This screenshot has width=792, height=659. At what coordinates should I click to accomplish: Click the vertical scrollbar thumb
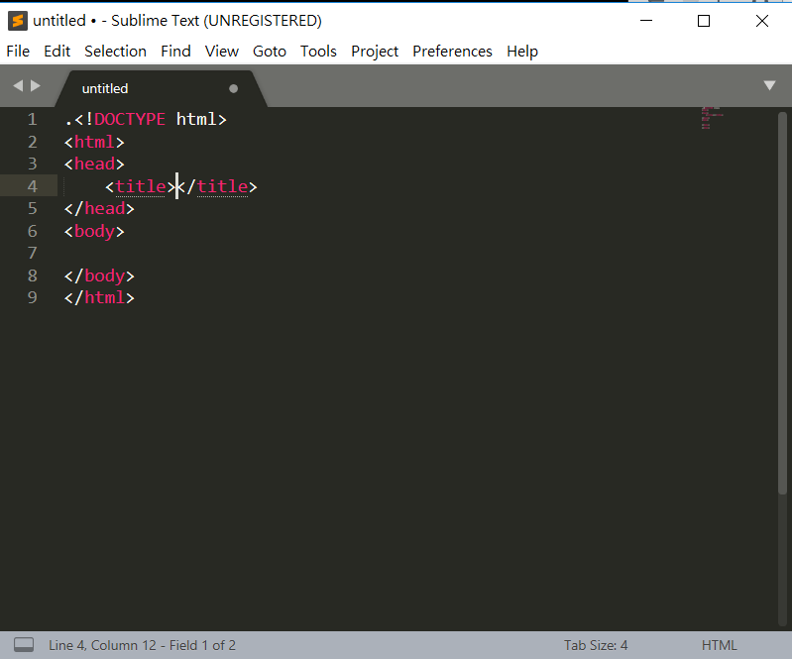pyautogui.click(x=782, y=303)
